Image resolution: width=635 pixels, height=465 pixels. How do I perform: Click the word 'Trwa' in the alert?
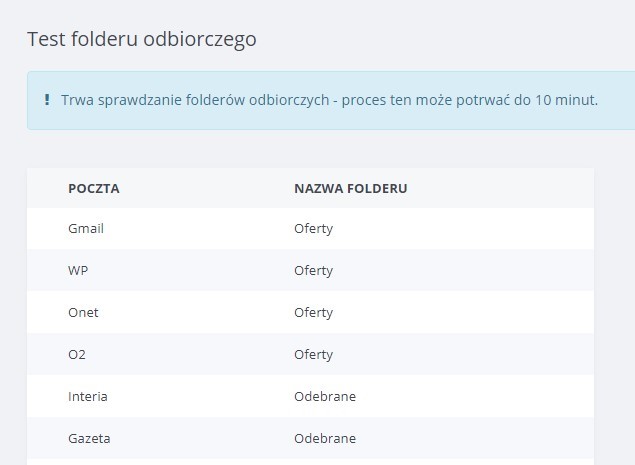point(76,100)
